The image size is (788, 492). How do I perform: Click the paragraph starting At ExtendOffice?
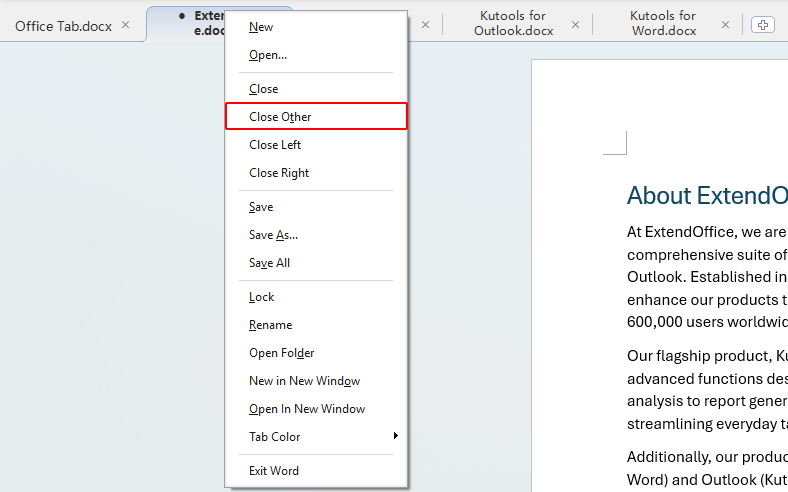point(707,277)
